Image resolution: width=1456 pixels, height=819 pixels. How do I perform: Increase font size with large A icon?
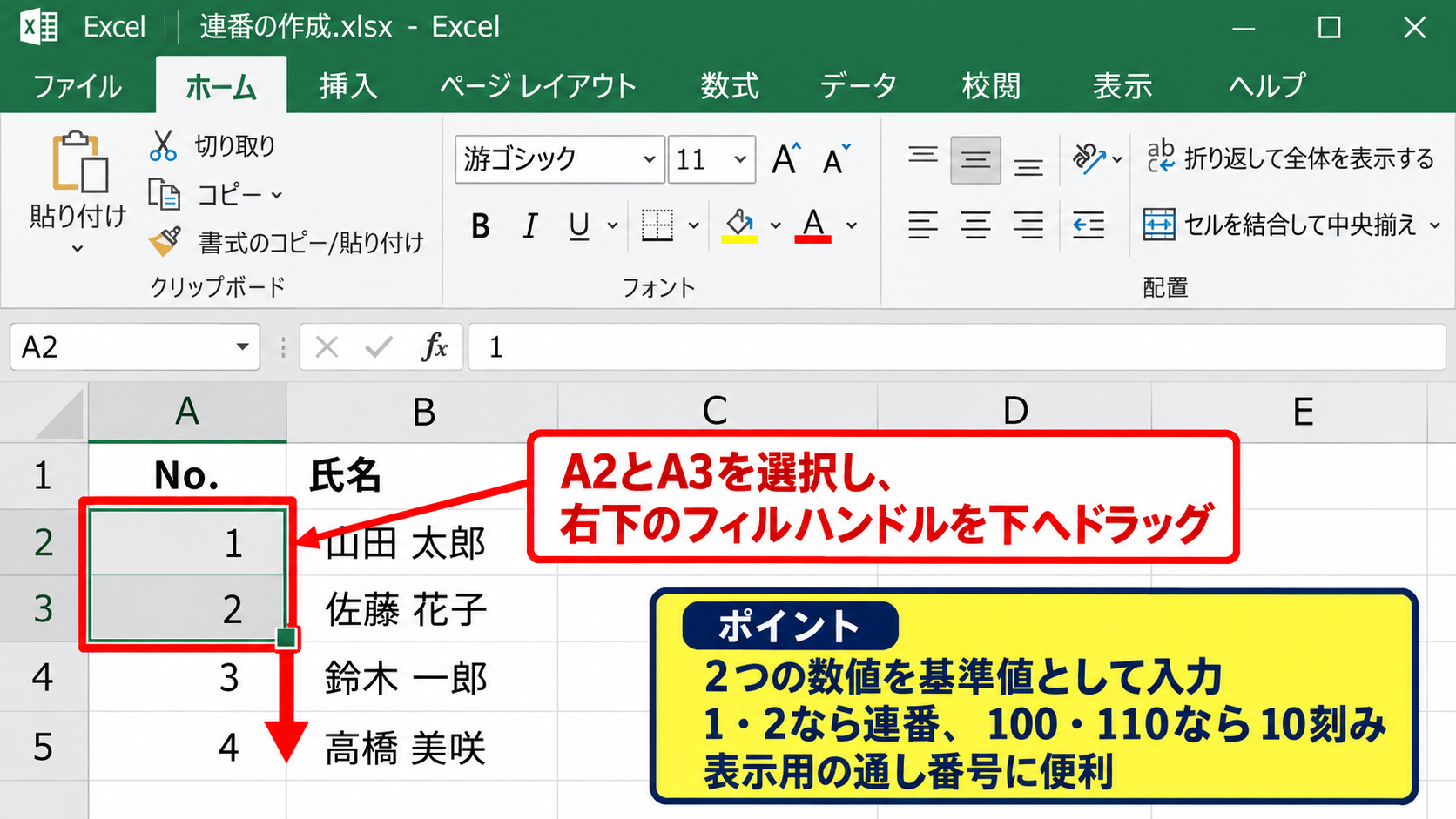pyautogui.click(x=786, y=159)
